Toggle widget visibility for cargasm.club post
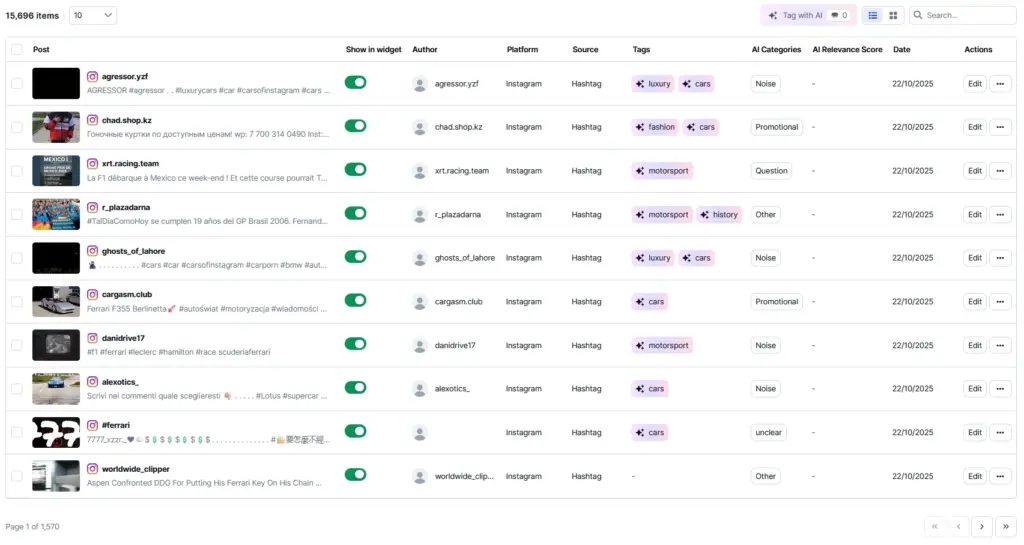This screenshot has height=545, width=1024. [x=355, y=301]
